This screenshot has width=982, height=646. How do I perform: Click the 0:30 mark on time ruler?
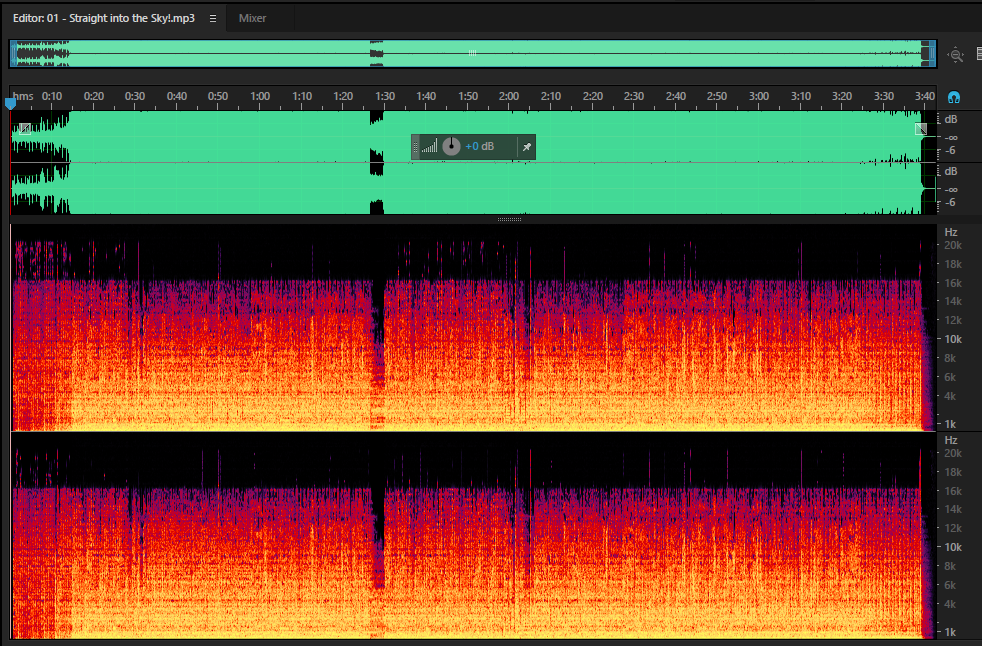click(135, 96)
